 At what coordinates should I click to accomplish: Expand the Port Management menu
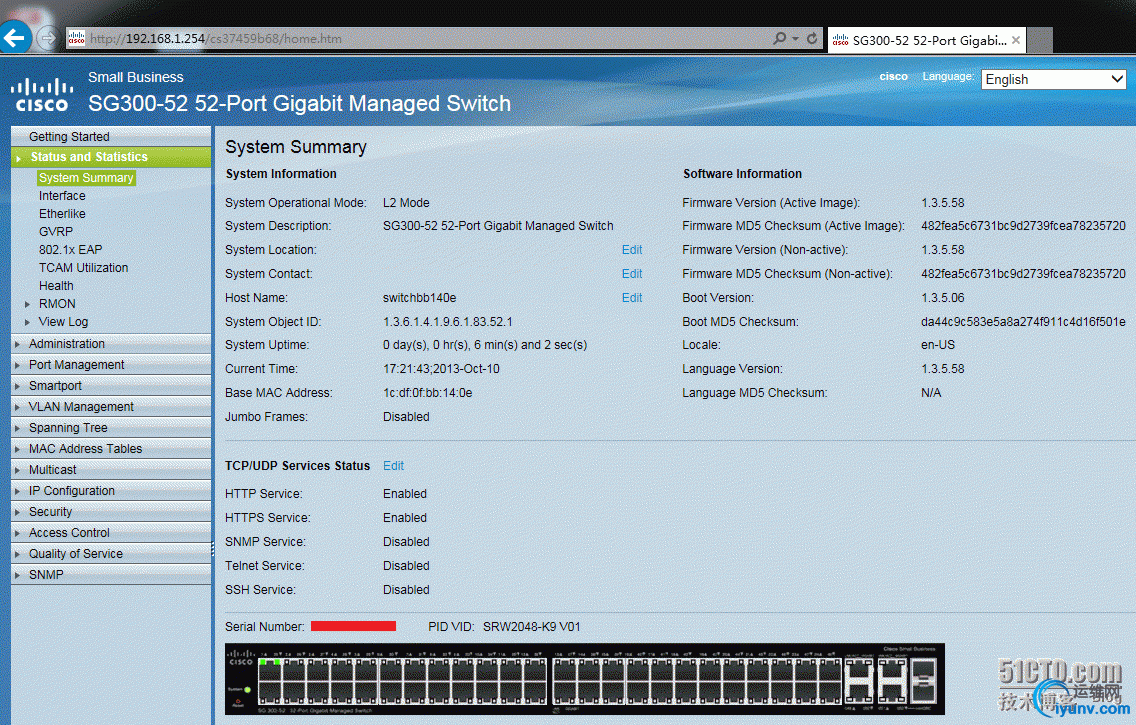pyautogui.click(x=111, y=364)
